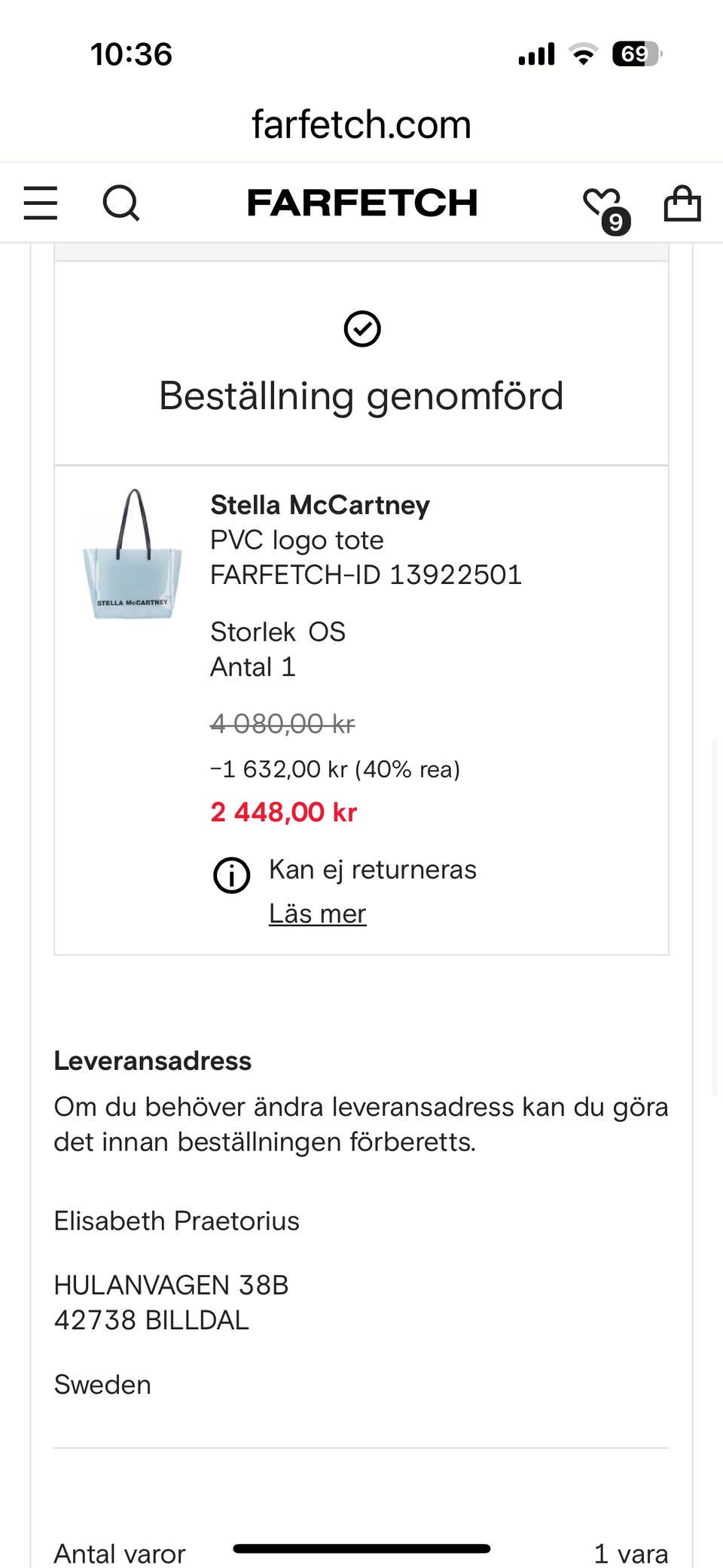Tap the farfetch.com address bar

[361, 124]
